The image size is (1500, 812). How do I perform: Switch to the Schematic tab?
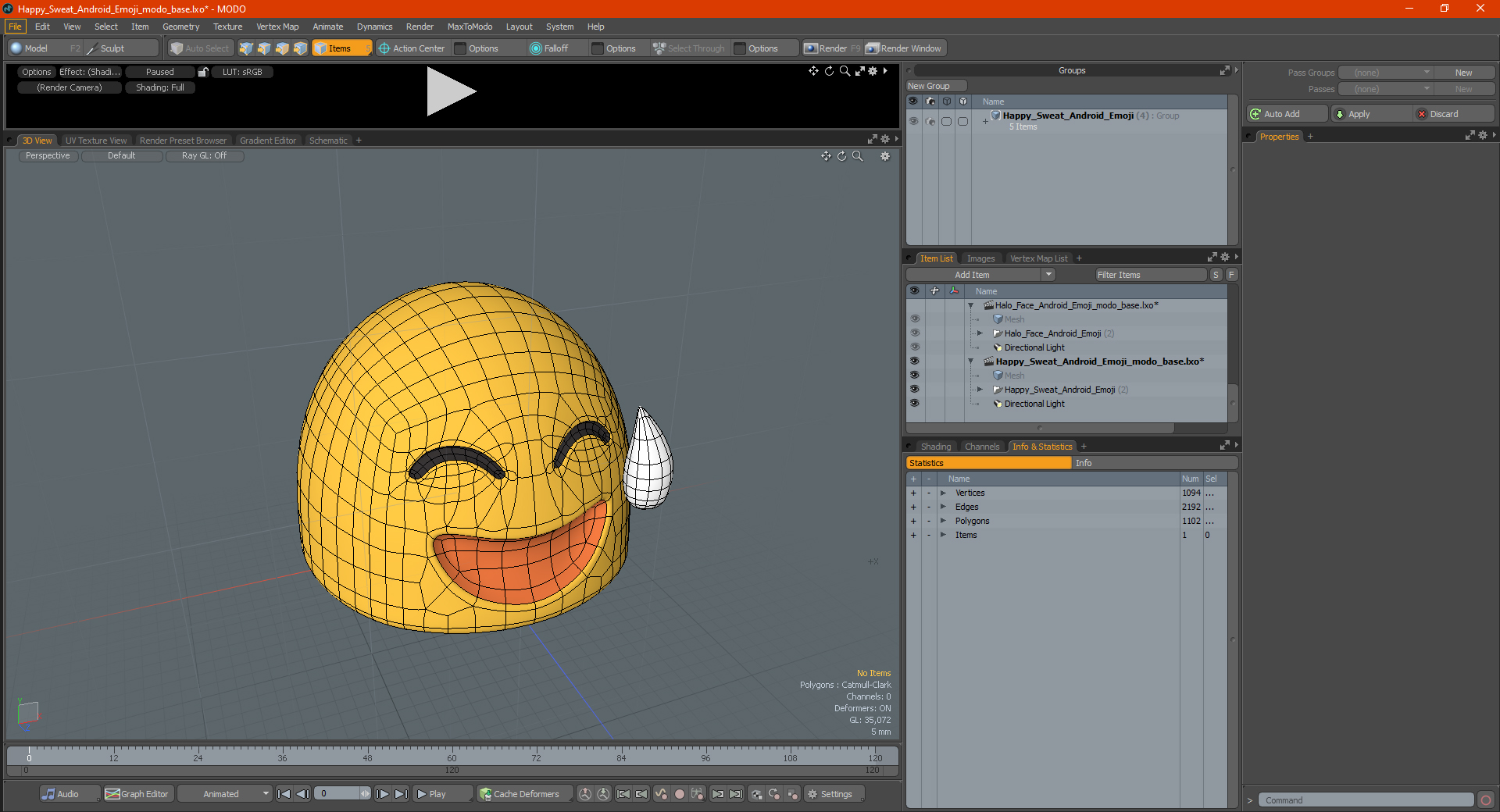click(328, 141)
